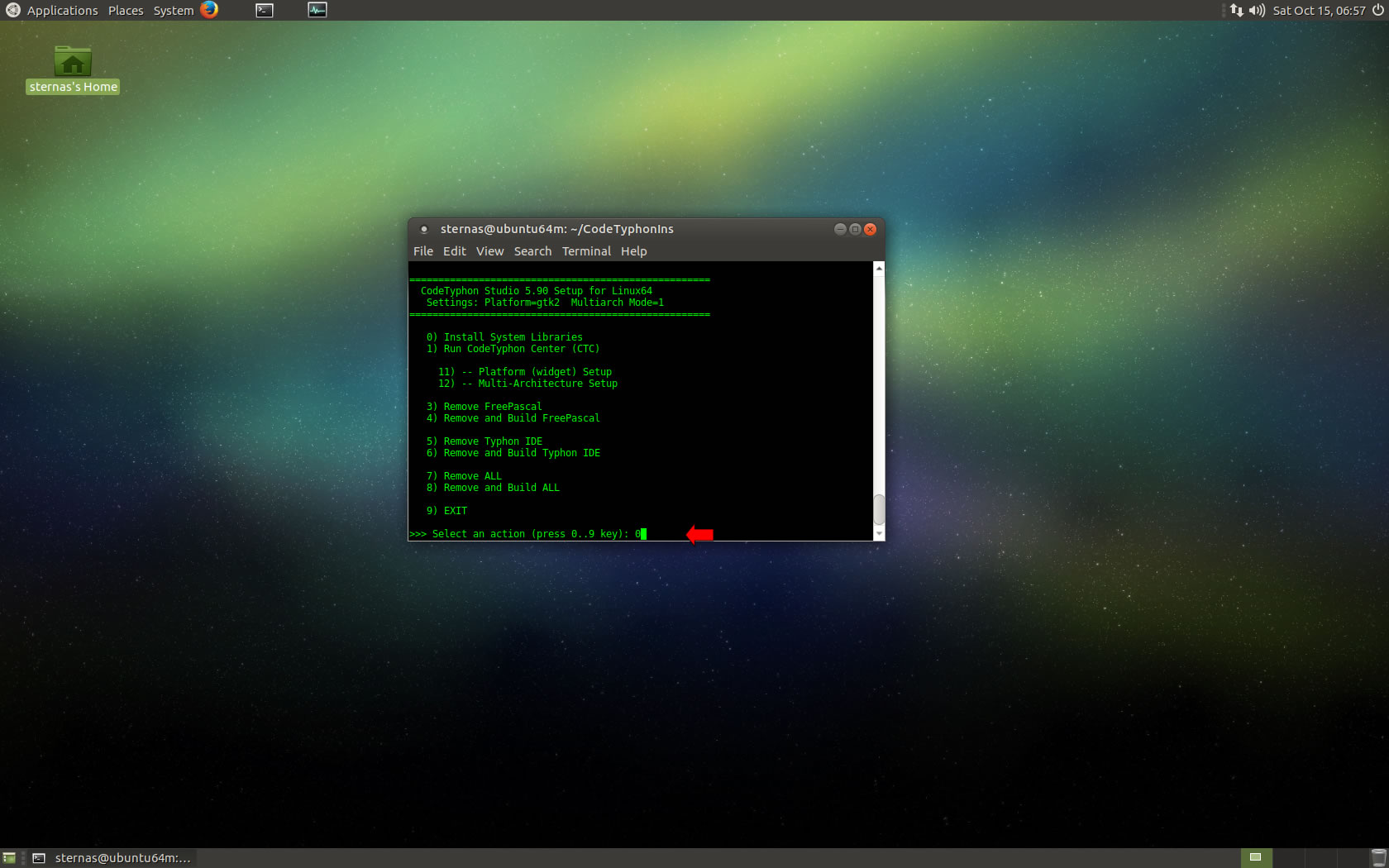Open the terminal Edit menu
1389x868 pixels.
click(x=455, y=251)
